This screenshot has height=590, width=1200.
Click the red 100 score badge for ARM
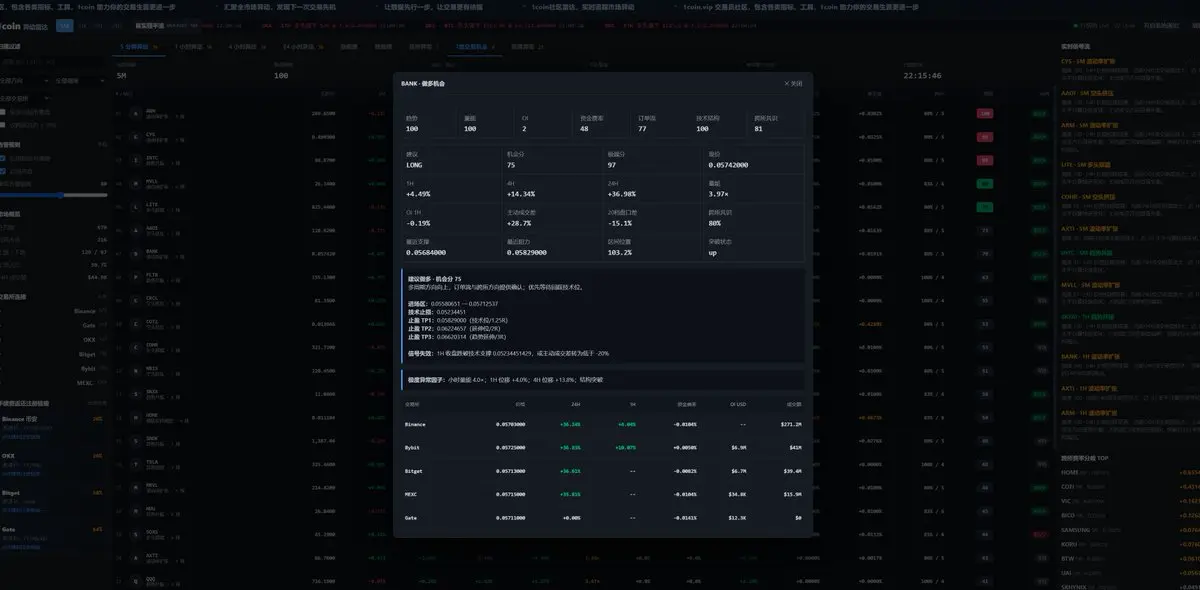coord(985,114)
